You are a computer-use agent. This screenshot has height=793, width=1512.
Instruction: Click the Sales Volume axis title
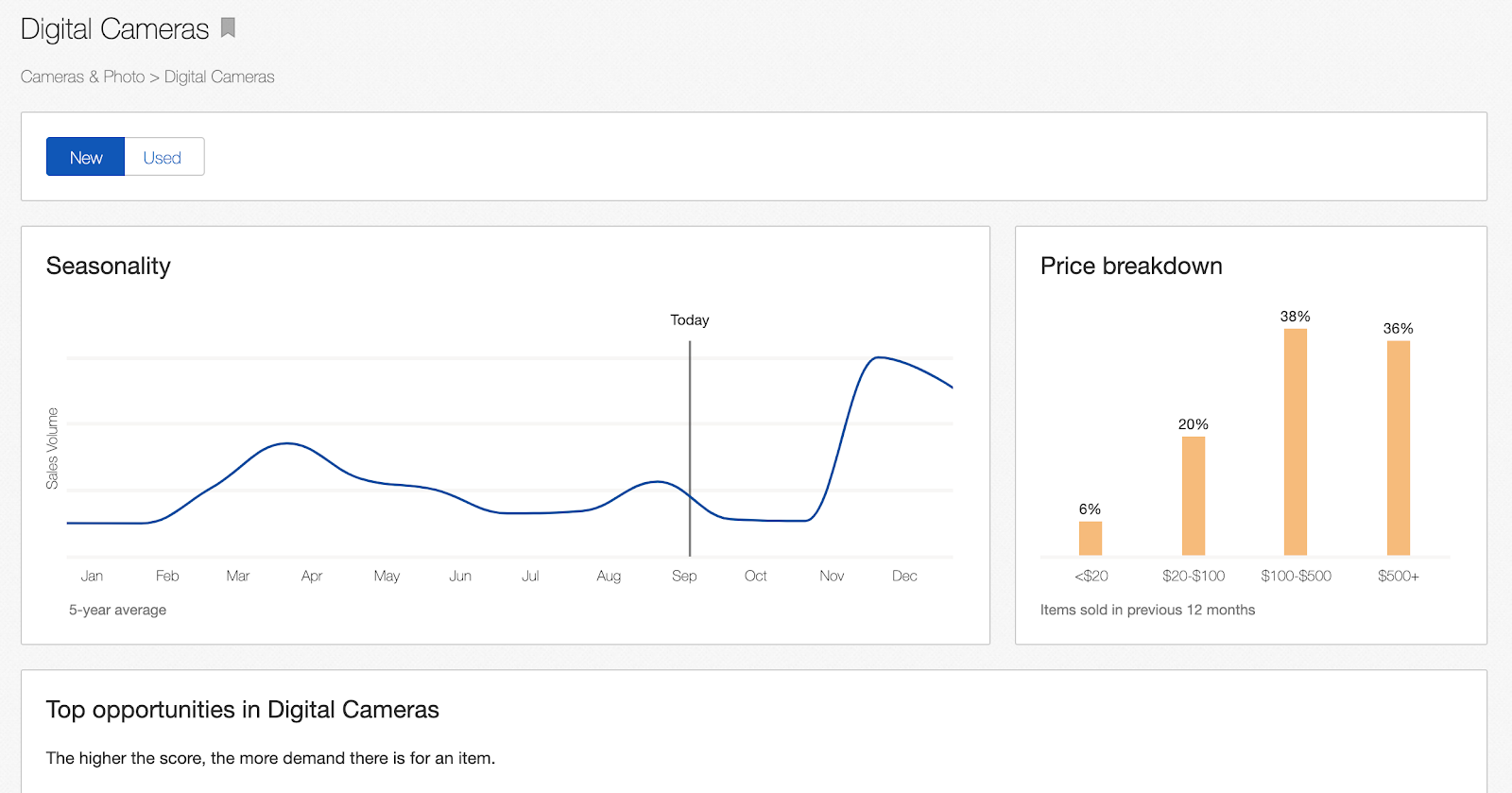(x=52, y=448)
